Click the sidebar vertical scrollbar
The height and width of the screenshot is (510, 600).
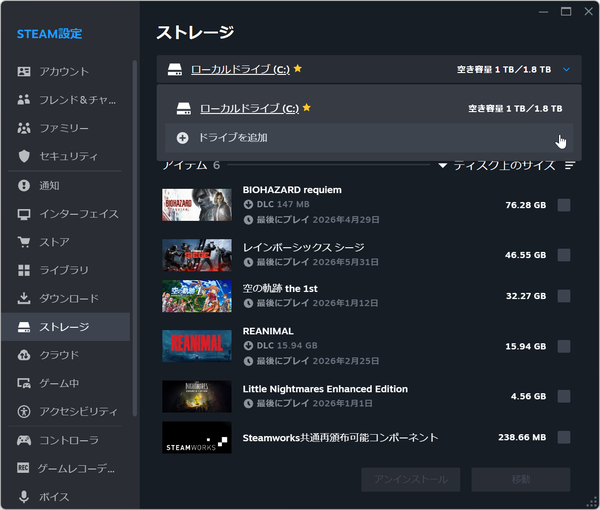(x=134, y=237)
